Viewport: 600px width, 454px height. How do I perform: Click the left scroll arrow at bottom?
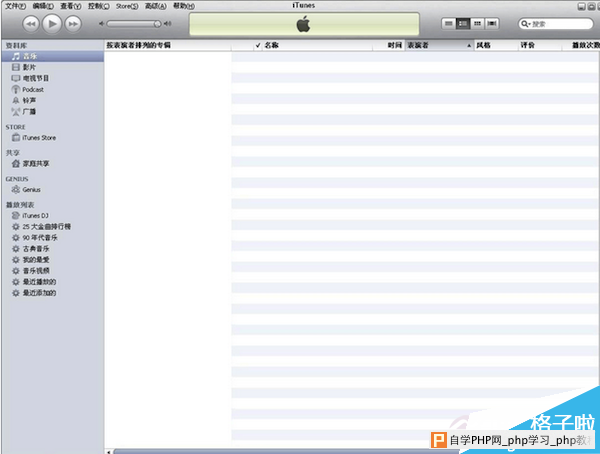click(x=109, y=452)
